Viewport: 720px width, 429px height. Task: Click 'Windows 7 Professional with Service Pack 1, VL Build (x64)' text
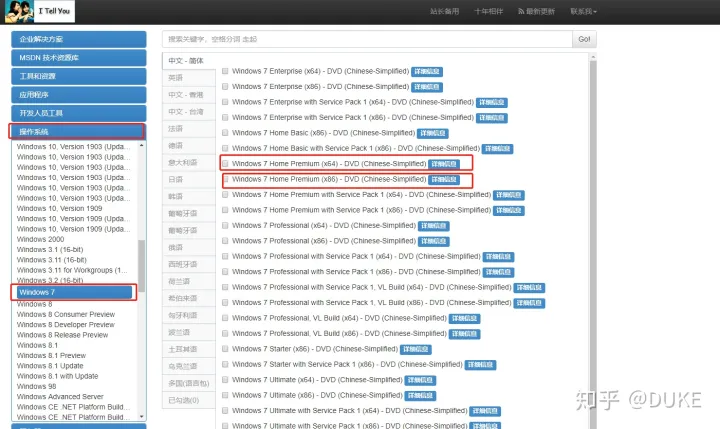click(x=371, y=287)
